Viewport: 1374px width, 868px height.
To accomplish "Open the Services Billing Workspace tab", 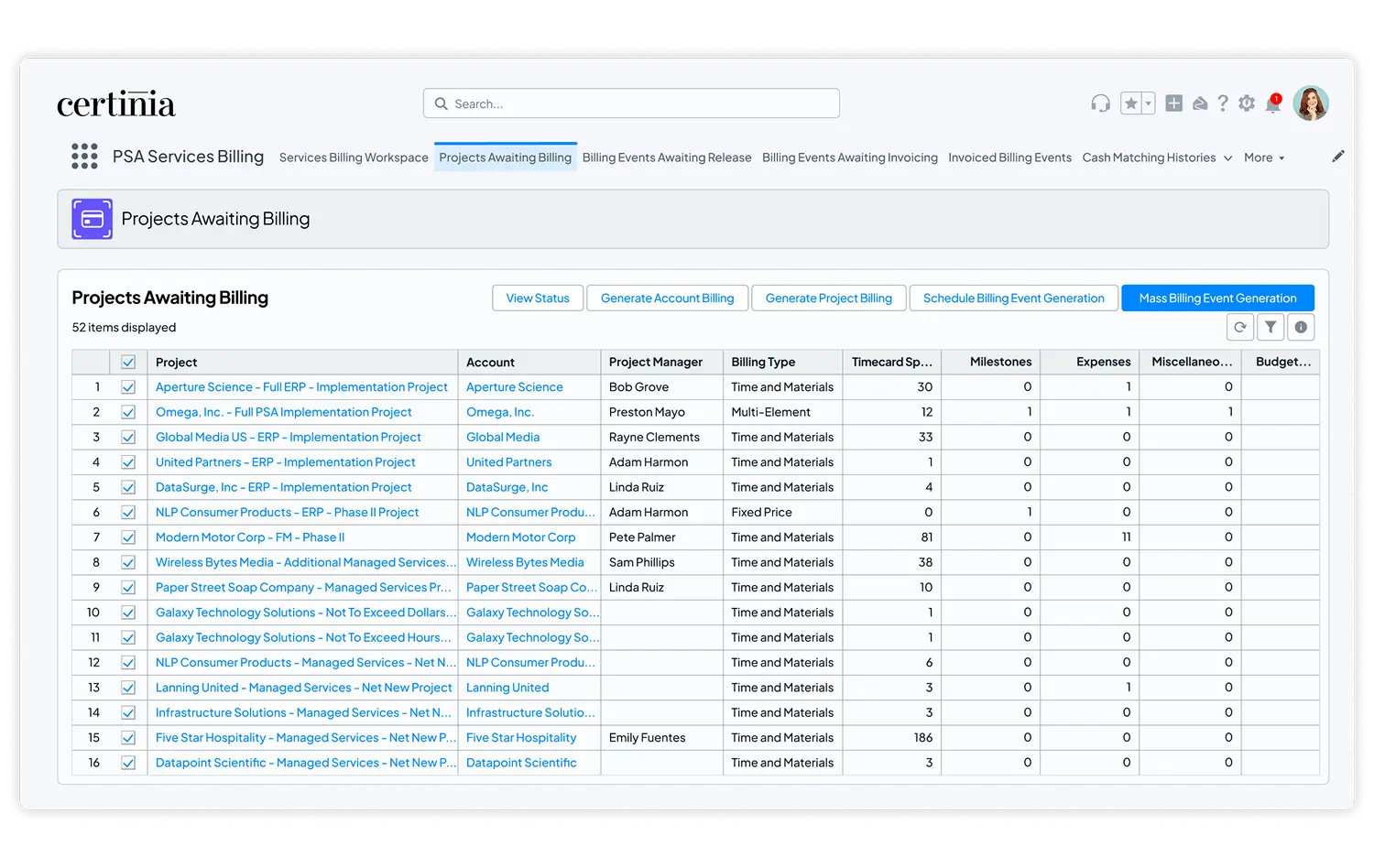I will click(x=354, y=157).
